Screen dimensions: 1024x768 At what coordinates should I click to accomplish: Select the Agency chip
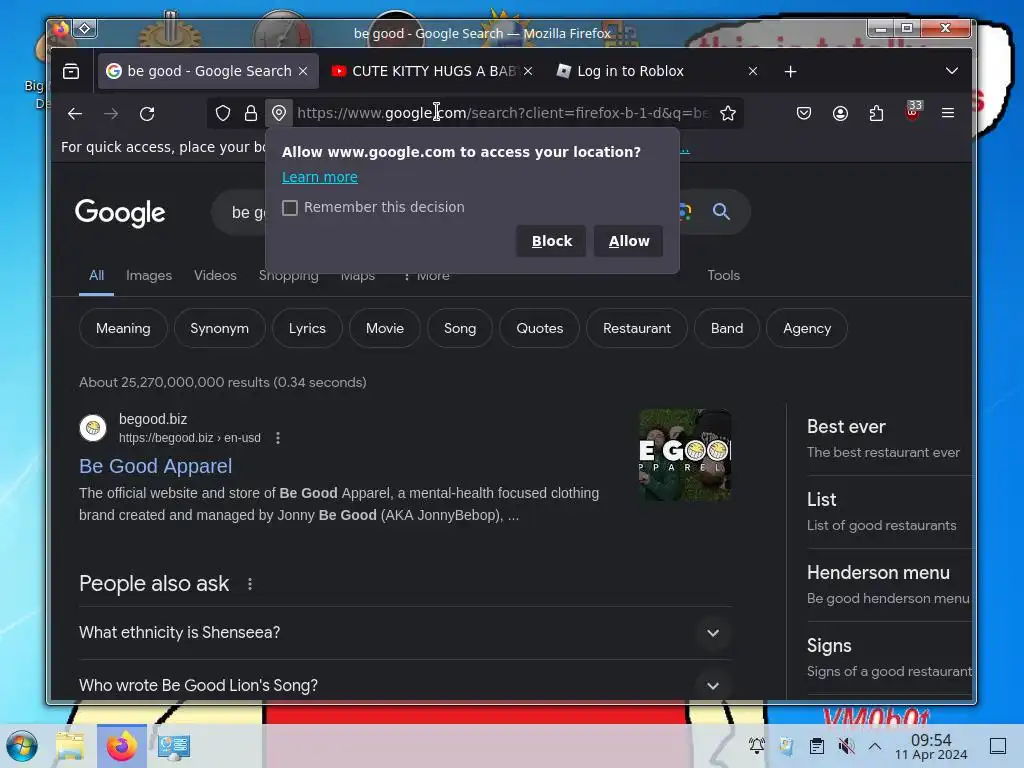[807, 328]
